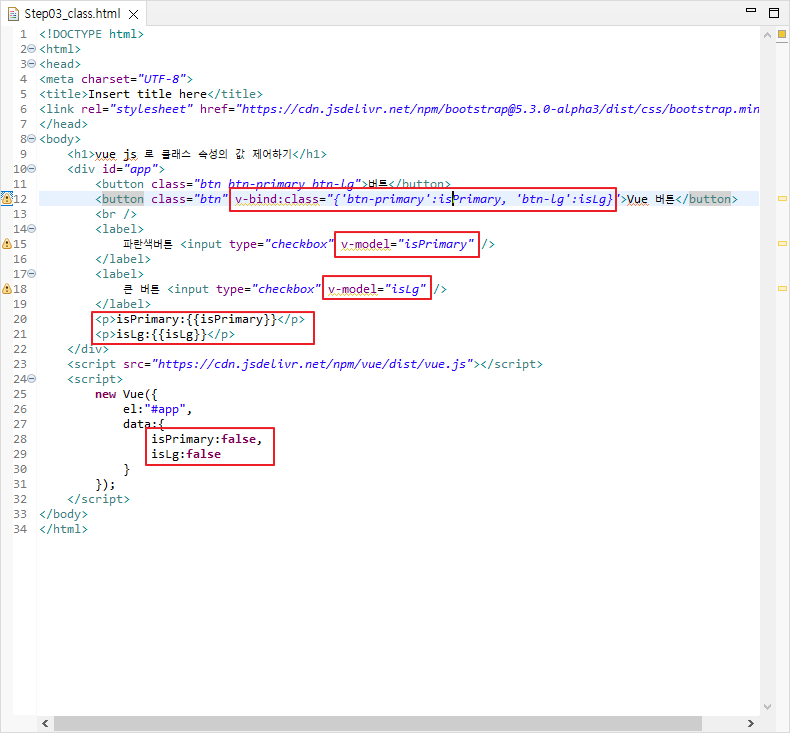790x733 pixels.
Task: Click the h1 heading text on line 9
Action: [193, 154]
